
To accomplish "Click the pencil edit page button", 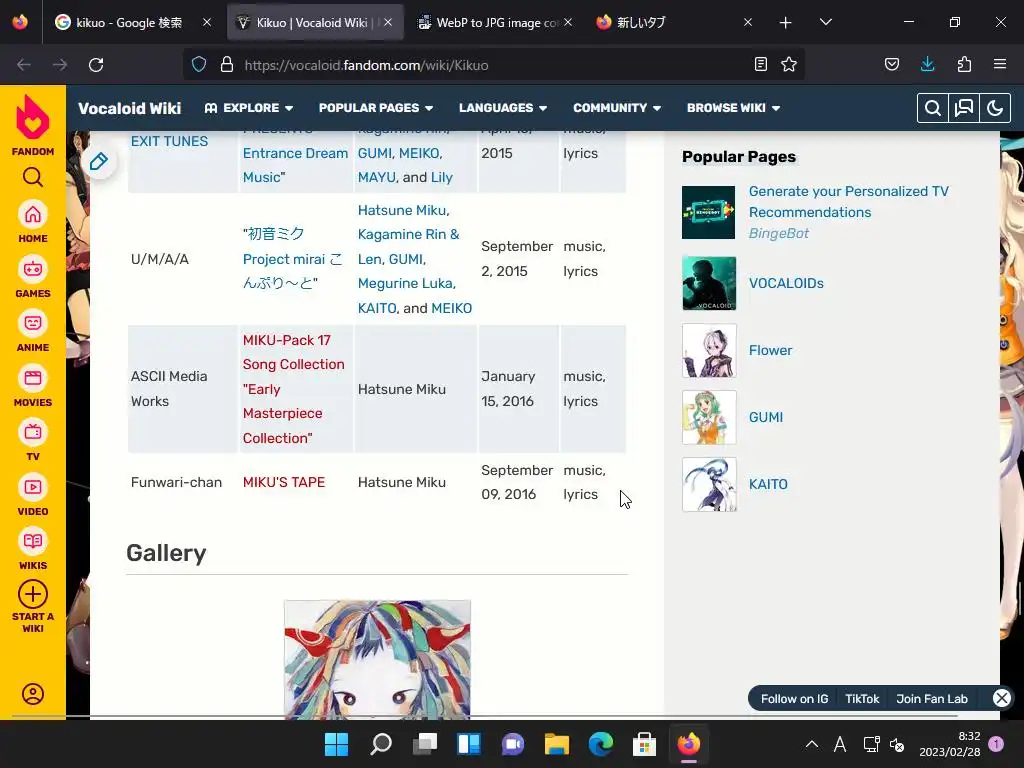I will click(x=99, y=161).
